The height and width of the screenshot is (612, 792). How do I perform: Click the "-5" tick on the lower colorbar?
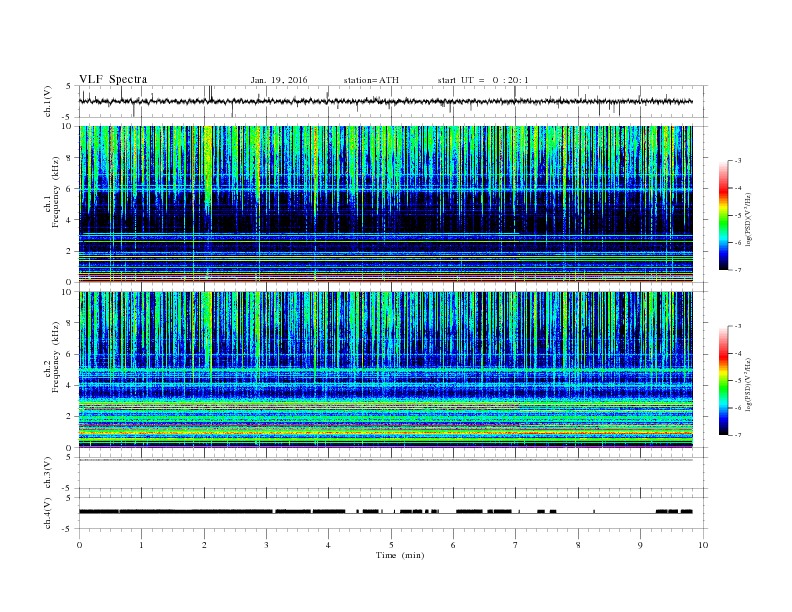tap(738, 380)
